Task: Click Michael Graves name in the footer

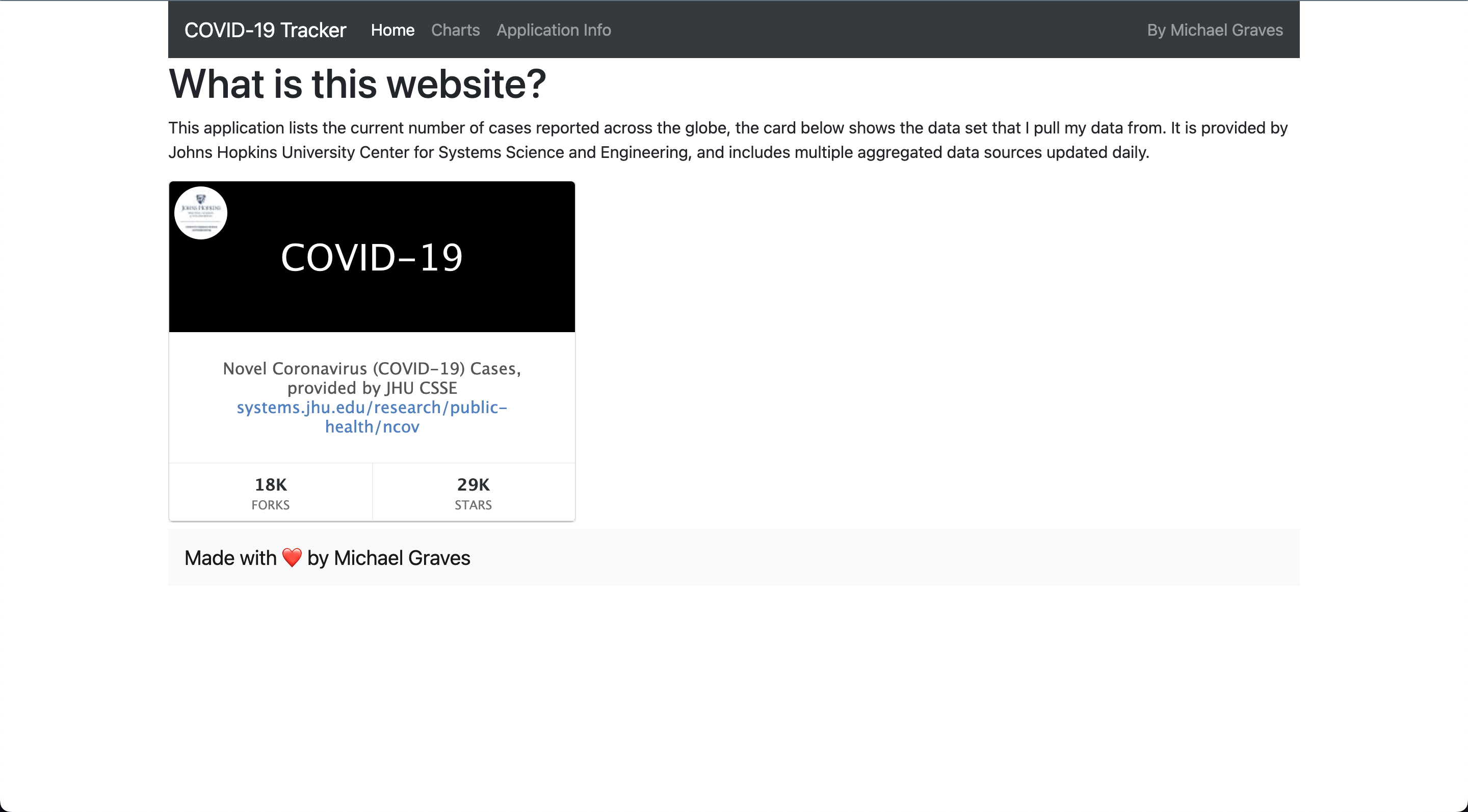Action: tap(402, 558)
